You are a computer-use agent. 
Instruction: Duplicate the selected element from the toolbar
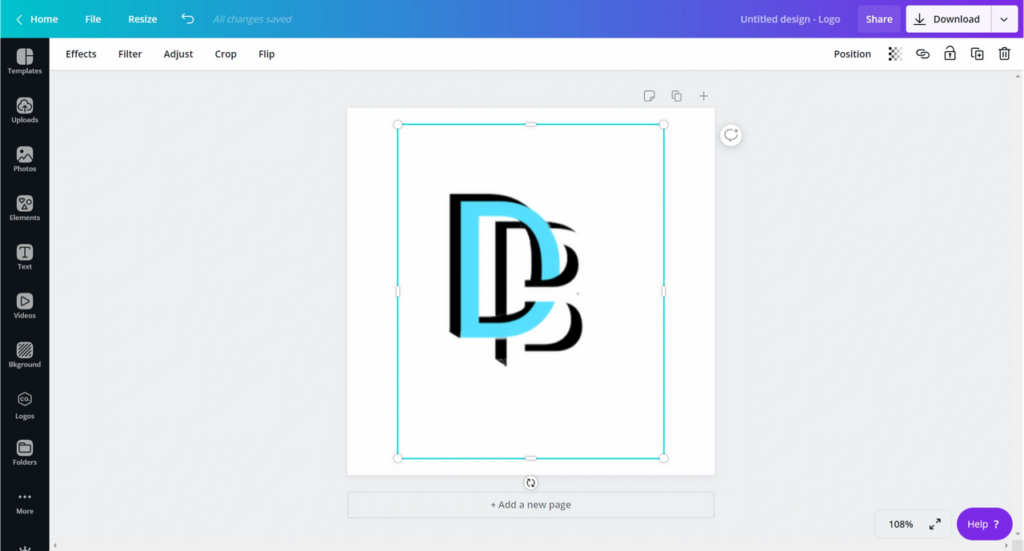click(977, 54)
